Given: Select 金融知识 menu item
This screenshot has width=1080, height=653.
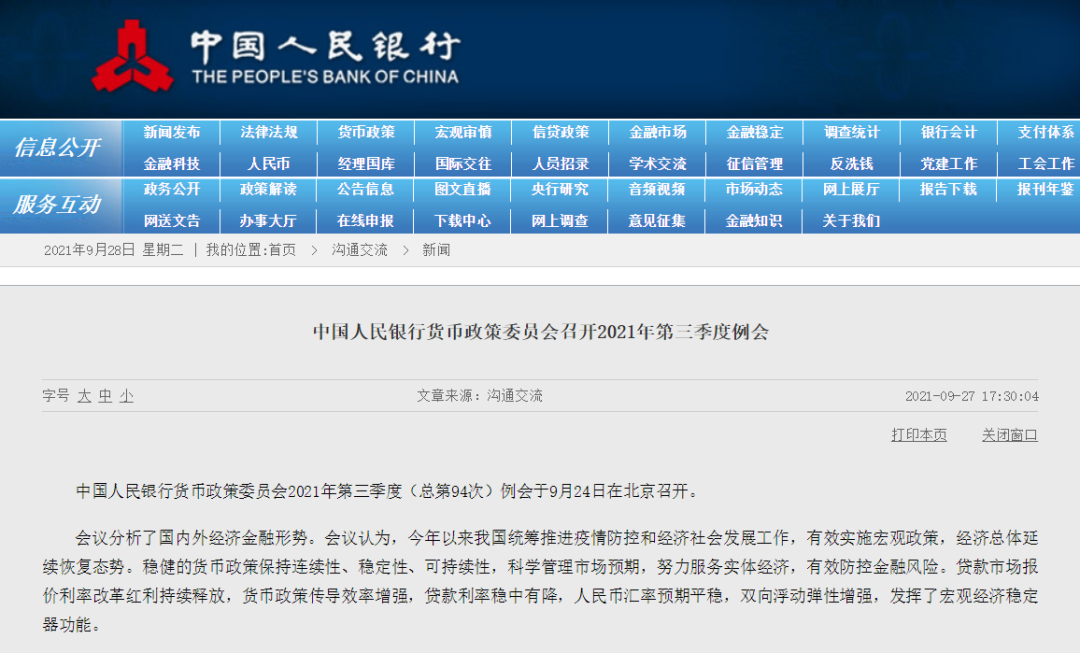Looking at the screenshot, I should pos(754,220).
